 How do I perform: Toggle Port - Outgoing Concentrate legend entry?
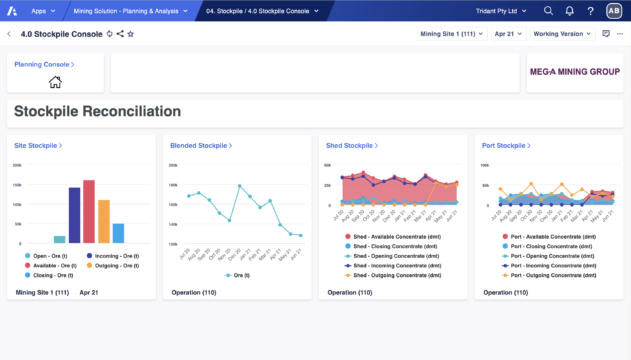coord(549,275)
